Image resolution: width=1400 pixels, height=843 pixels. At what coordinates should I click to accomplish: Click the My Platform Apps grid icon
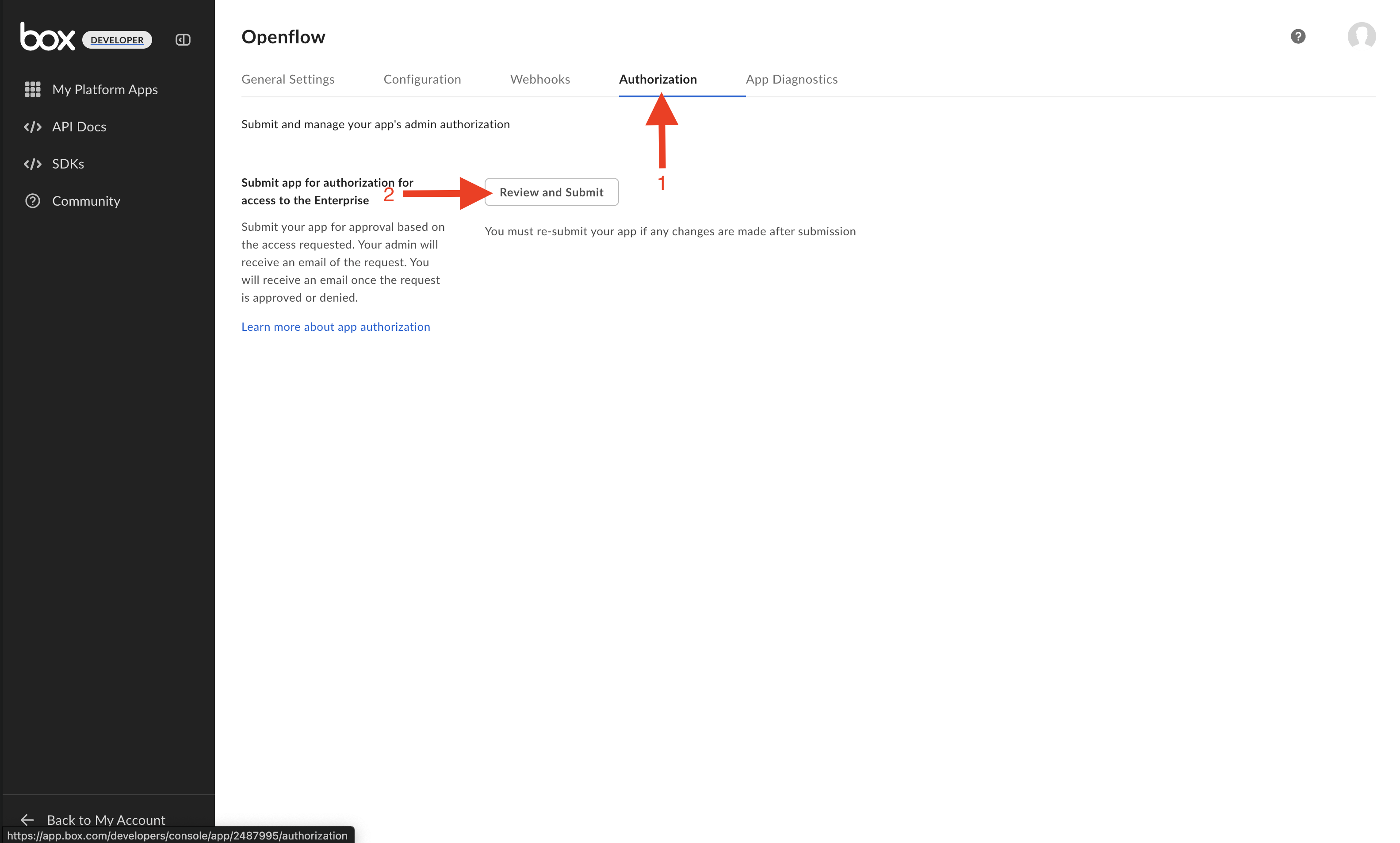(32, 89)
